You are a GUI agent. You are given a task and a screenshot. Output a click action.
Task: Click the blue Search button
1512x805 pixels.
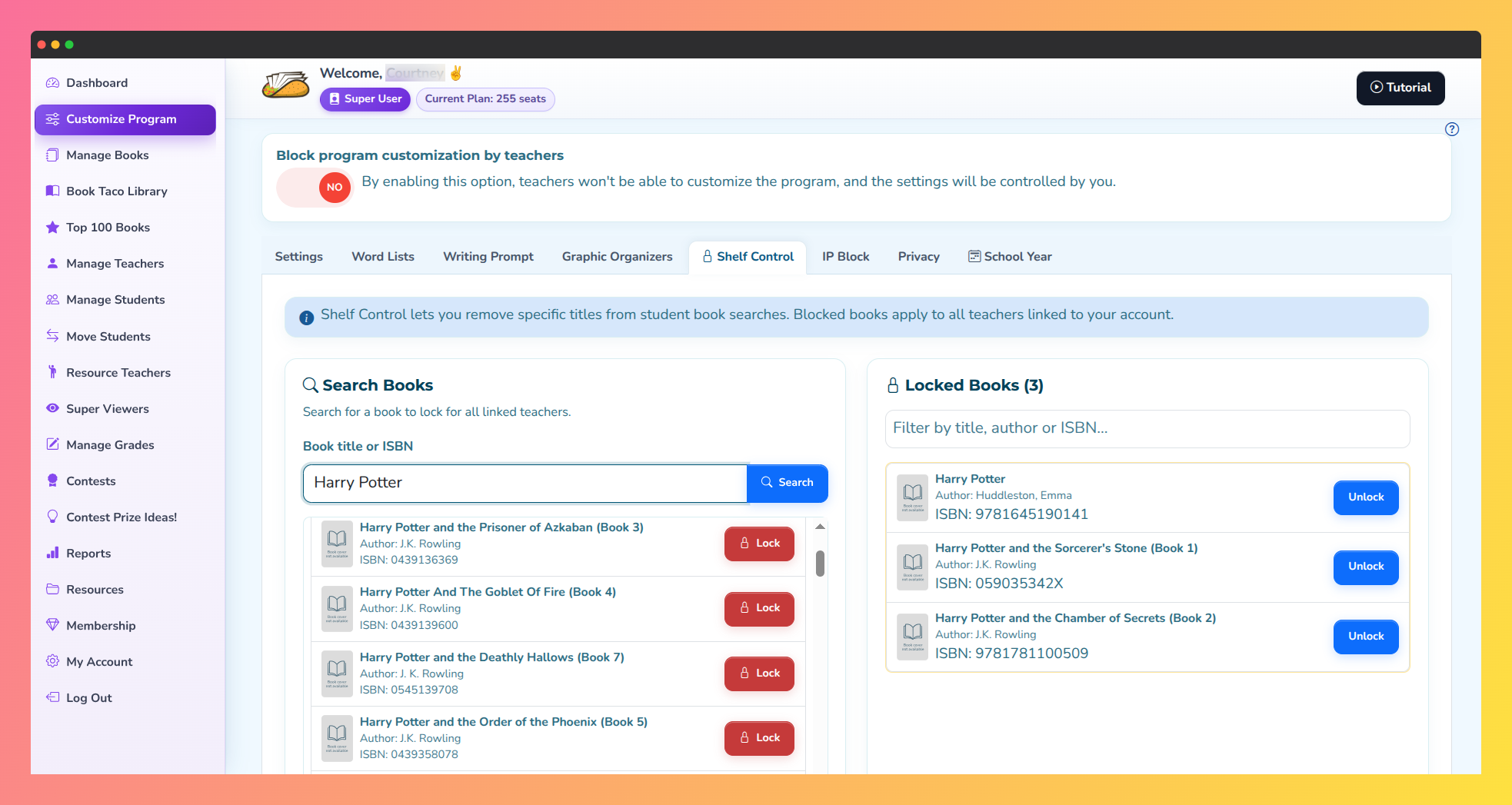787,483
